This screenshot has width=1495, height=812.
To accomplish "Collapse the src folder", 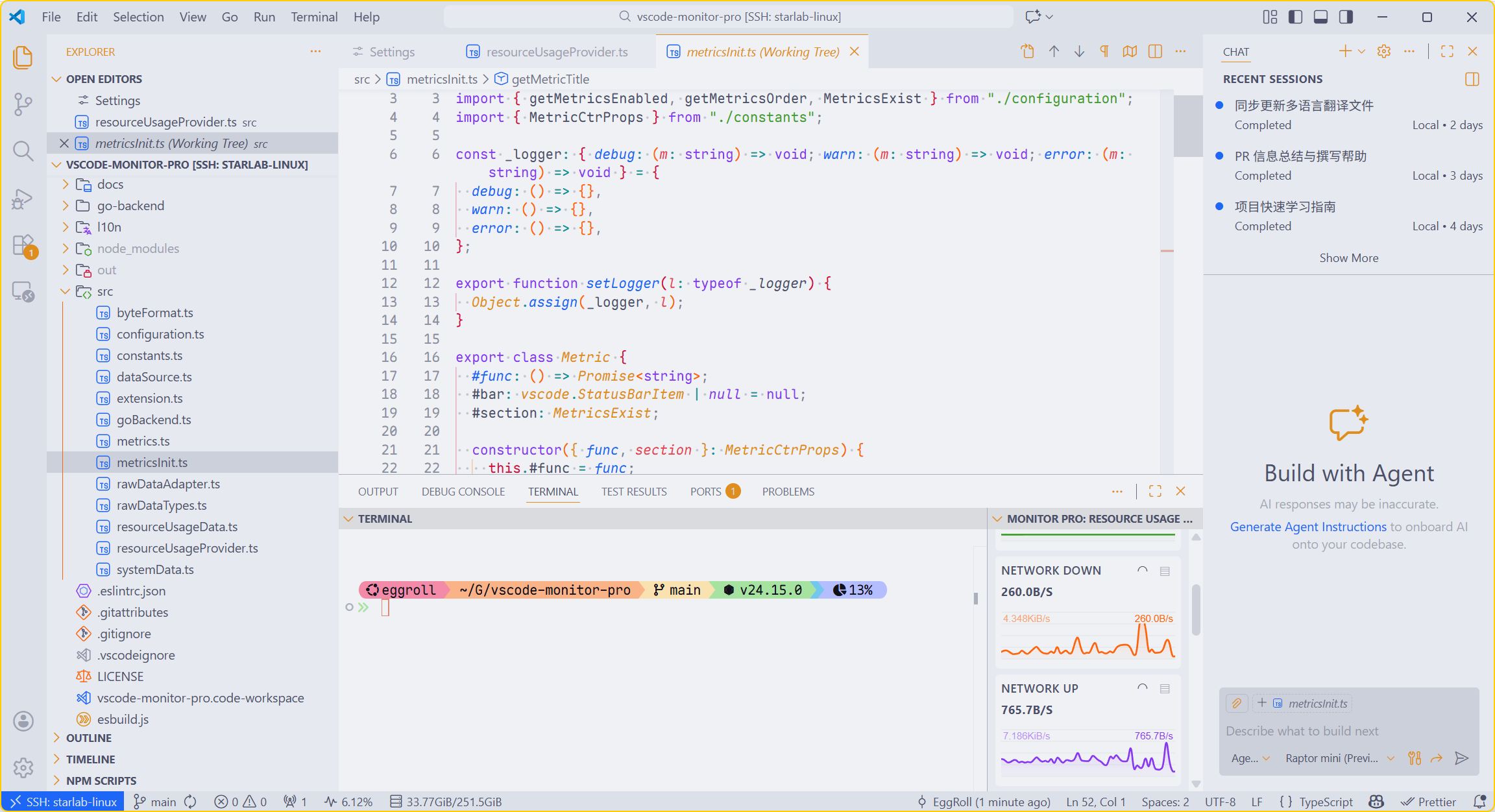I will click(66, 292).
